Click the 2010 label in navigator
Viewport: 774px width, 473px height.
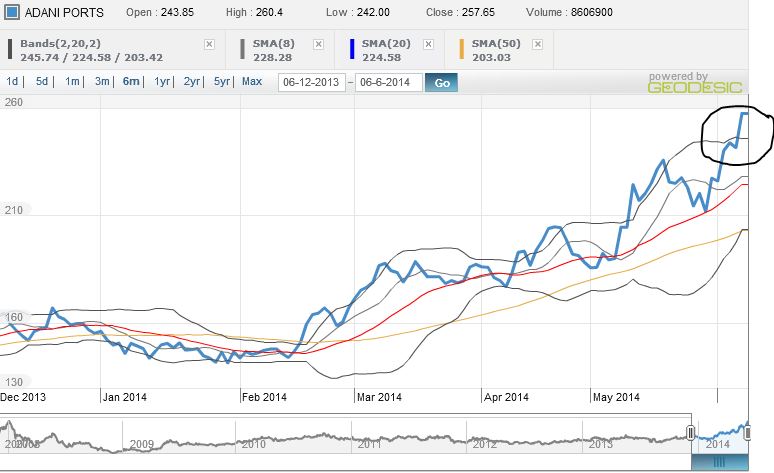point(253,444)
